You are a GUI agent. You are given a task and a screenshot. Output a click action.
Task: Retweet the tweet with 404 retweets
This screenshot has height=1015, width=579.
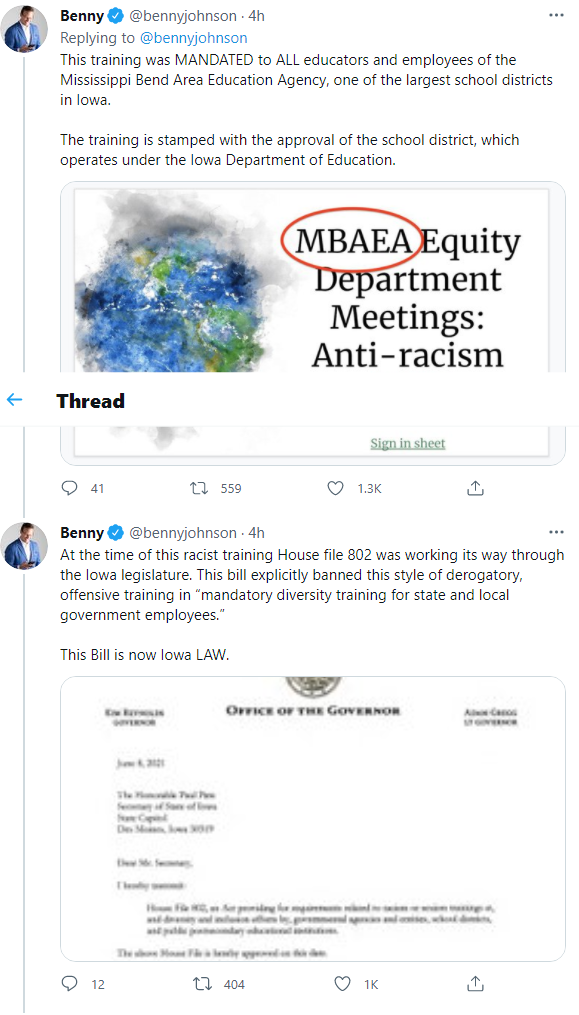(x=202, y=984)
